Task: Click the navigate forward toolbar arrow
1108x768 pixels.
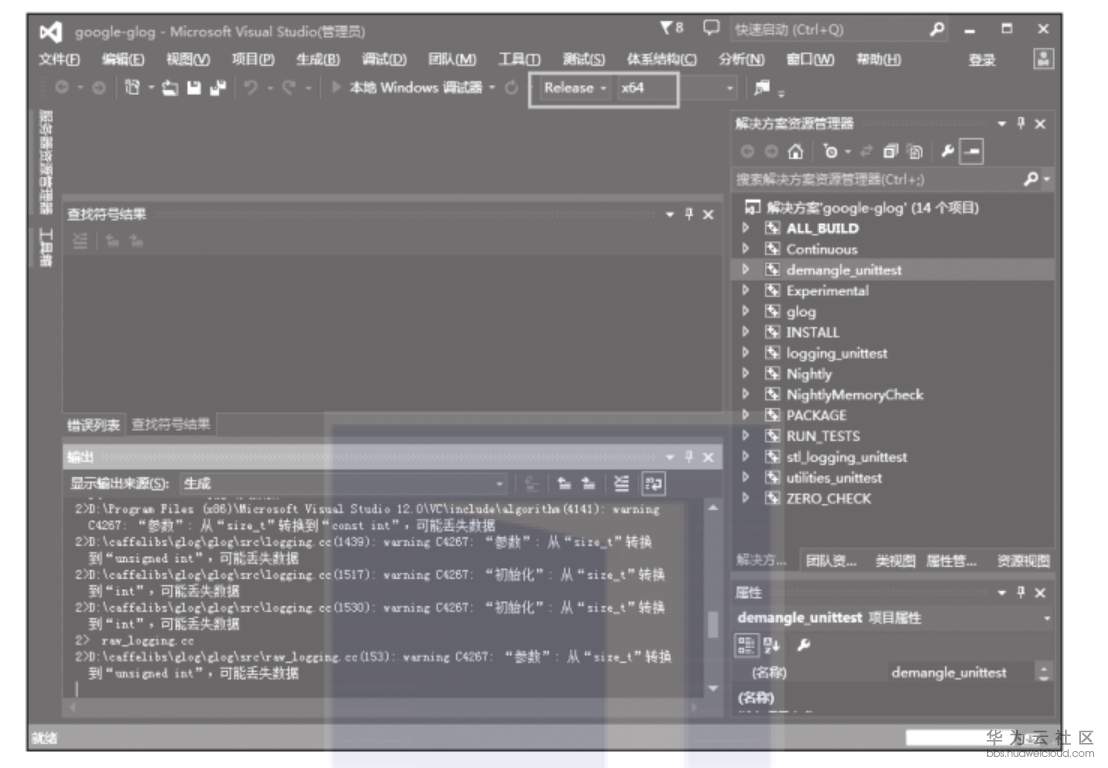Action: point(99,88)
